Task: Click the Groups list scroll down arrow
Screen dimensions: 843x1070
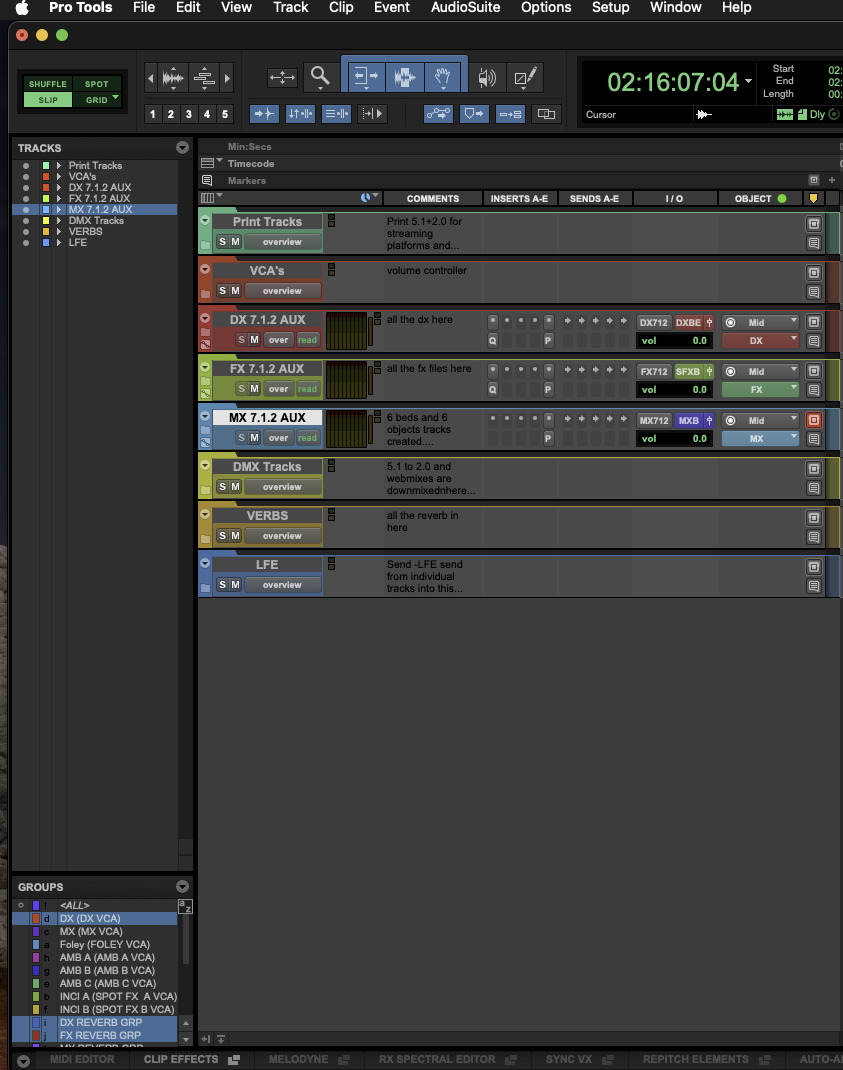Action: [186, 1039]
